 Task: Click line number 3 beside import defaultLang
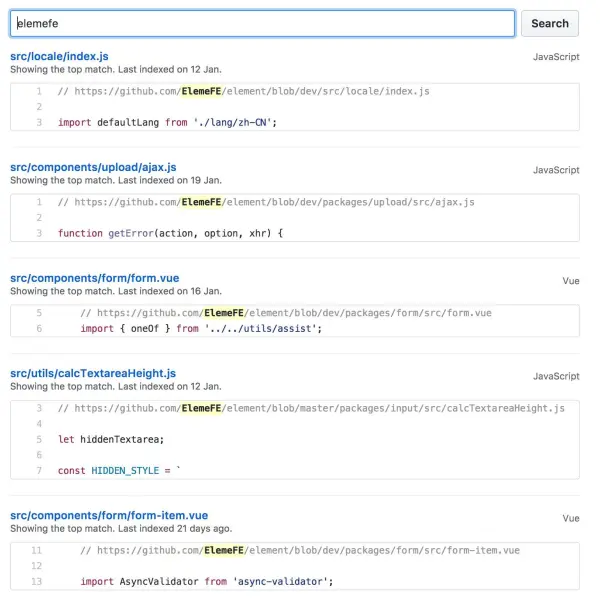(x=38, y=122)
